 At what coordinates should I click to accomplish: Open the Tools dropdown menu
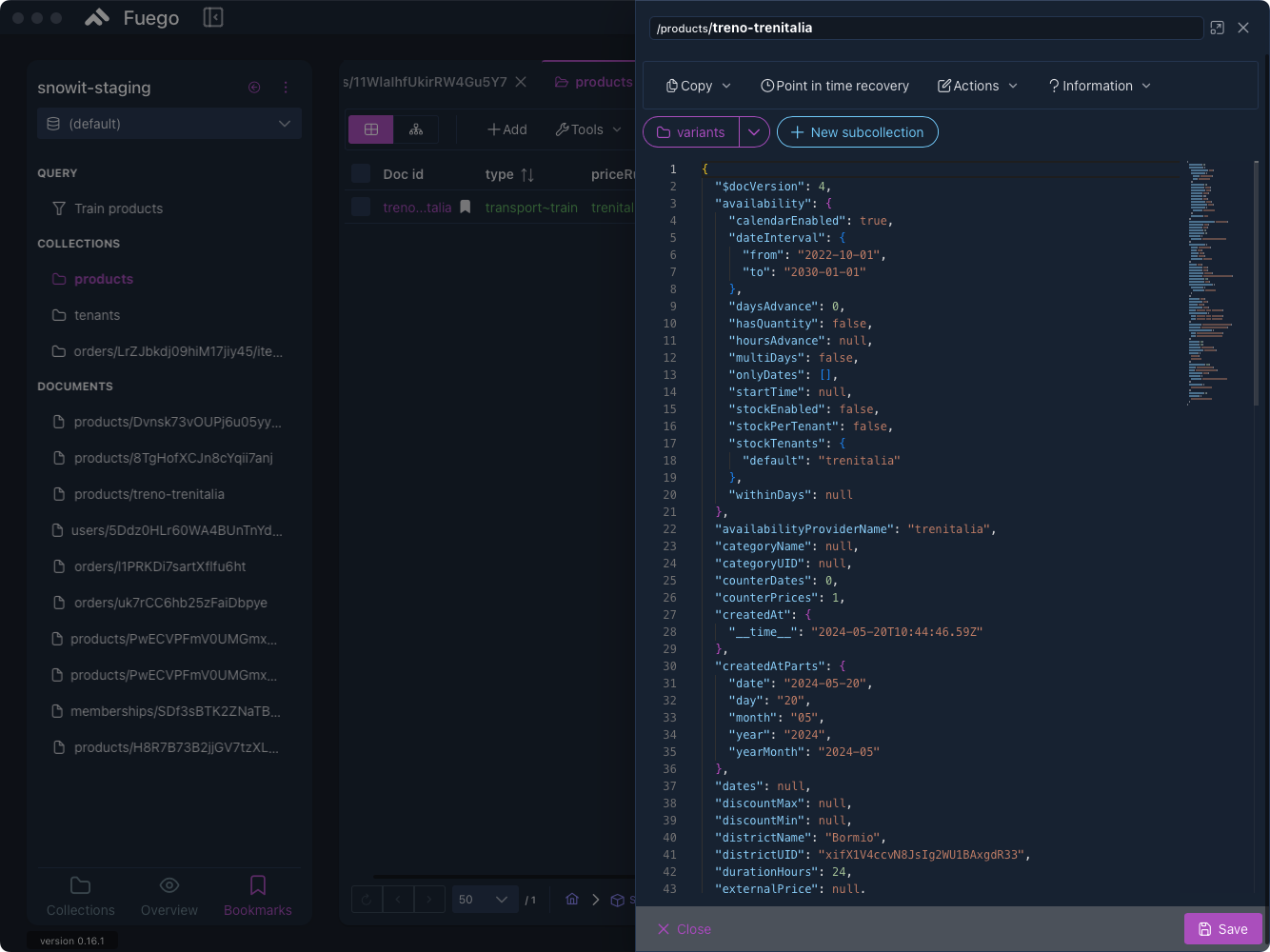coord(588,129)
